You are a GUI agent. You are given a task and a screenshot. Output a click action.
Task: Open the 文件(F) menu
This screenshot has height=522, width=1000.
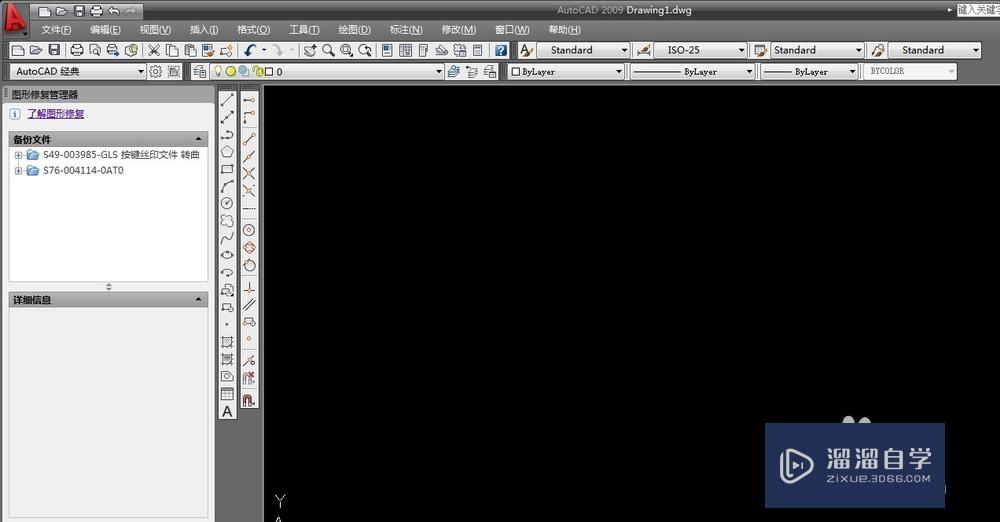56,29
